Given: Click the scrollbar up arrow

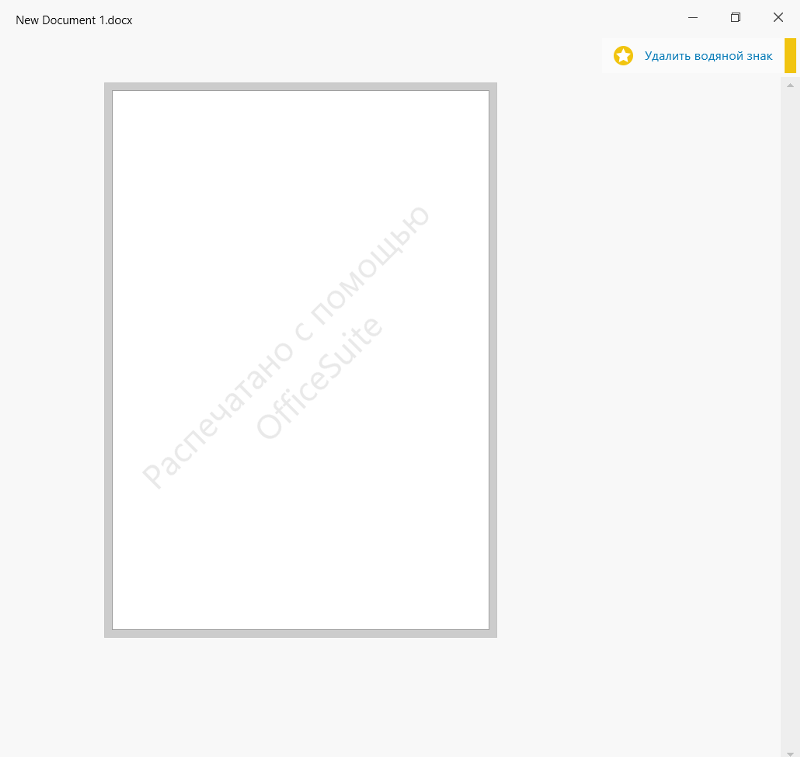Looking at the screenshot, I should [790, 85].
